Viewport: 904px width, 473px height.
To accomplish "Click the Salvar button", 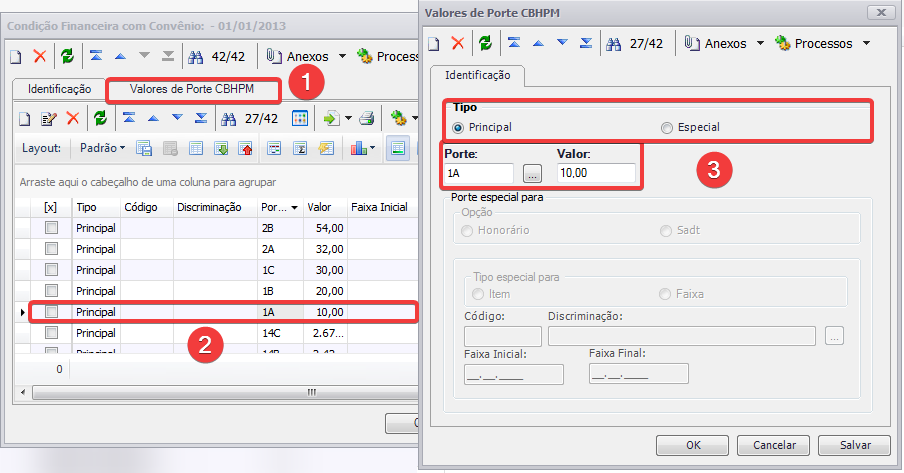I will click(854, 445).
